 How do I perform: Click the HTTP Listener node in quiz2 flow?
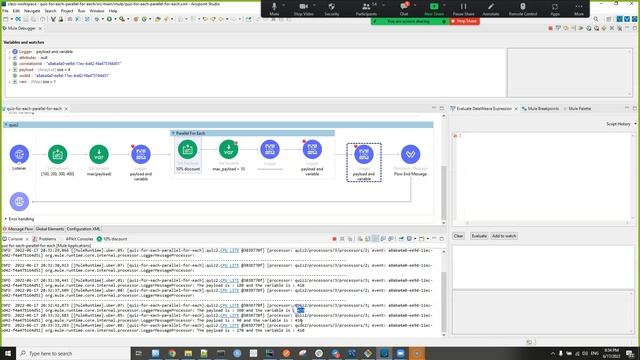click(x=19, y=154)
